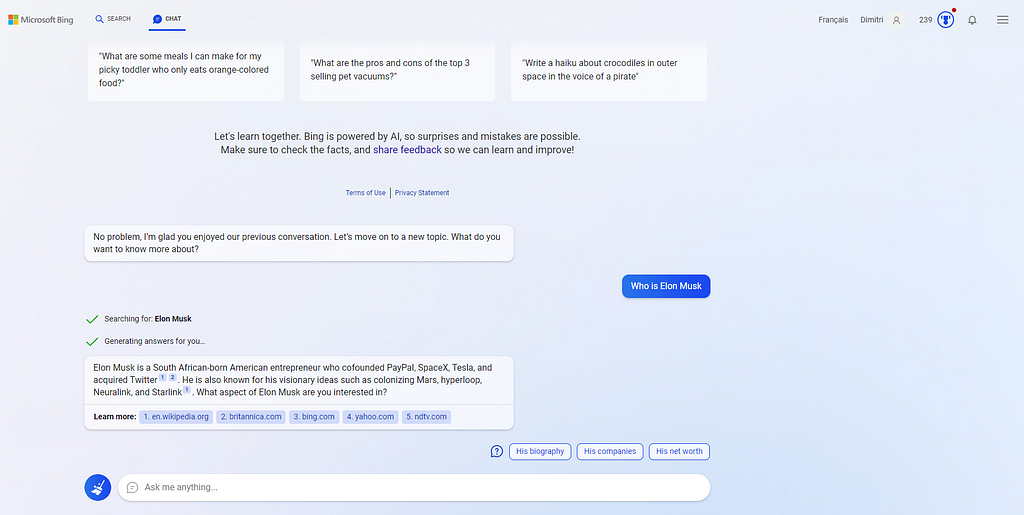
Task: Click the chat bubble icon in the input box
Action: 133,488
